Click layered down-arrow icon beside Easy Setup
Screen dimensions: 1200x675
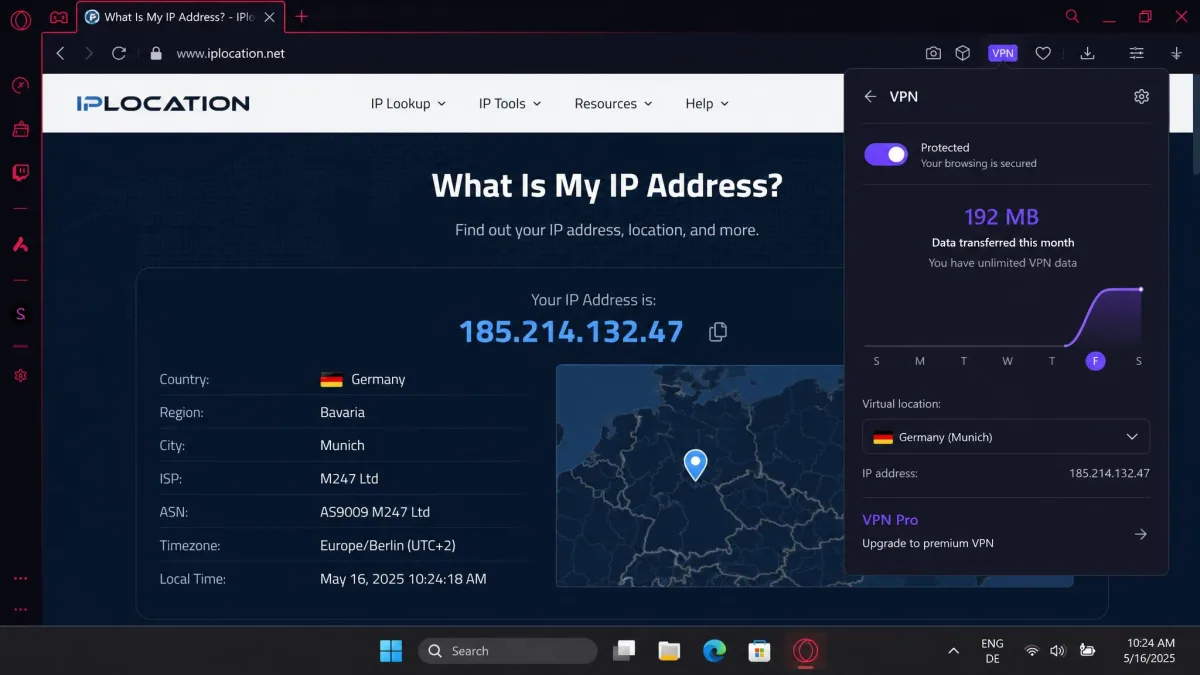pos(1176,53)
